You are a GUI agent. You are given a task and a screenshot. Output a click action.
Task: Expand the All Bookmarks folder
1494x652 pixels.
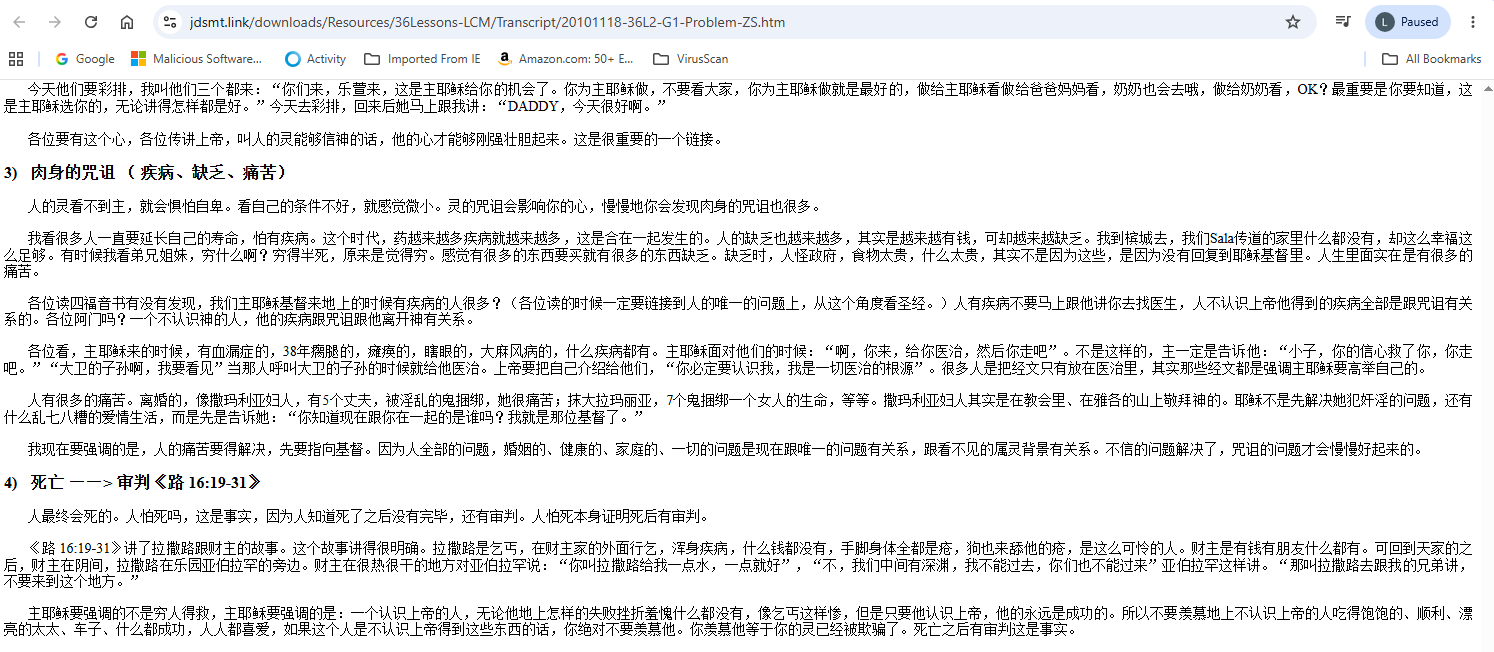1432,59
